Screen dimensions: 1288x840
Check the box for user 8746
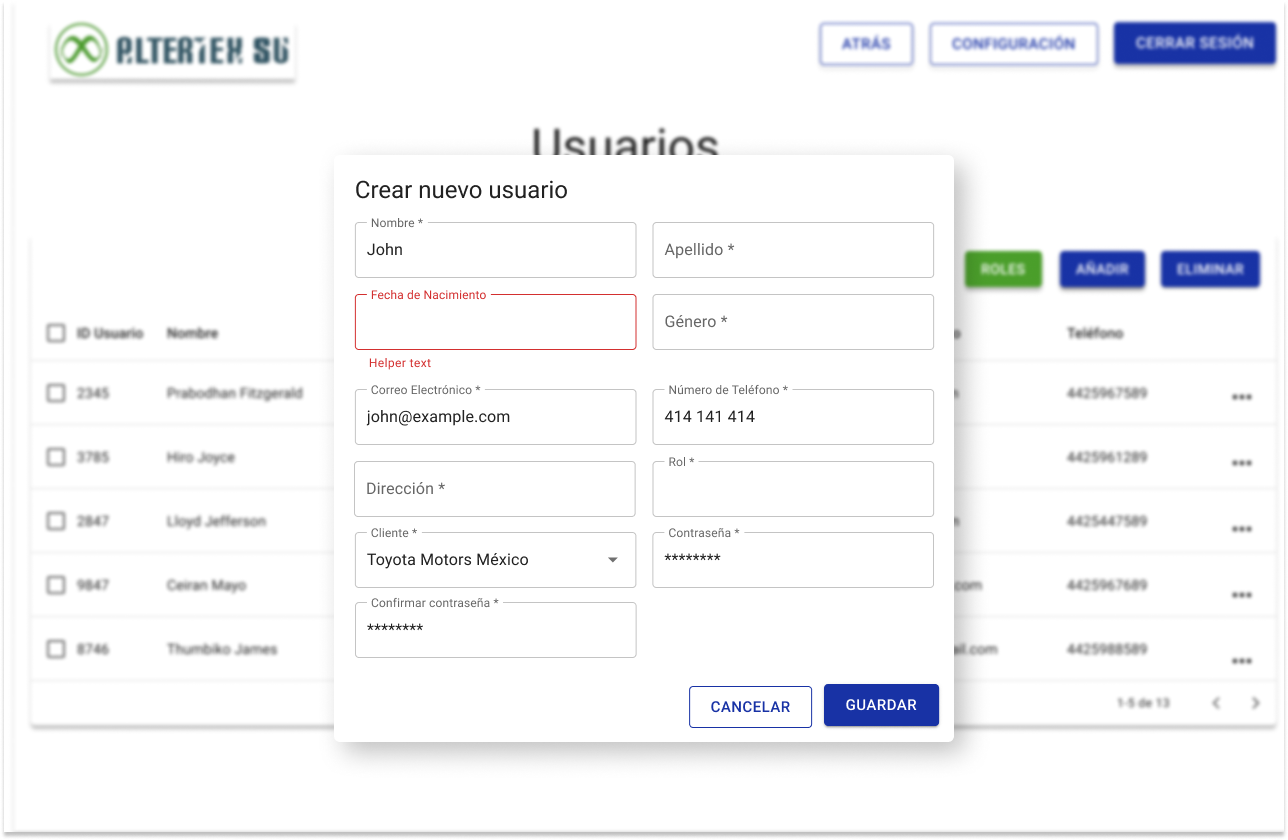56,649
